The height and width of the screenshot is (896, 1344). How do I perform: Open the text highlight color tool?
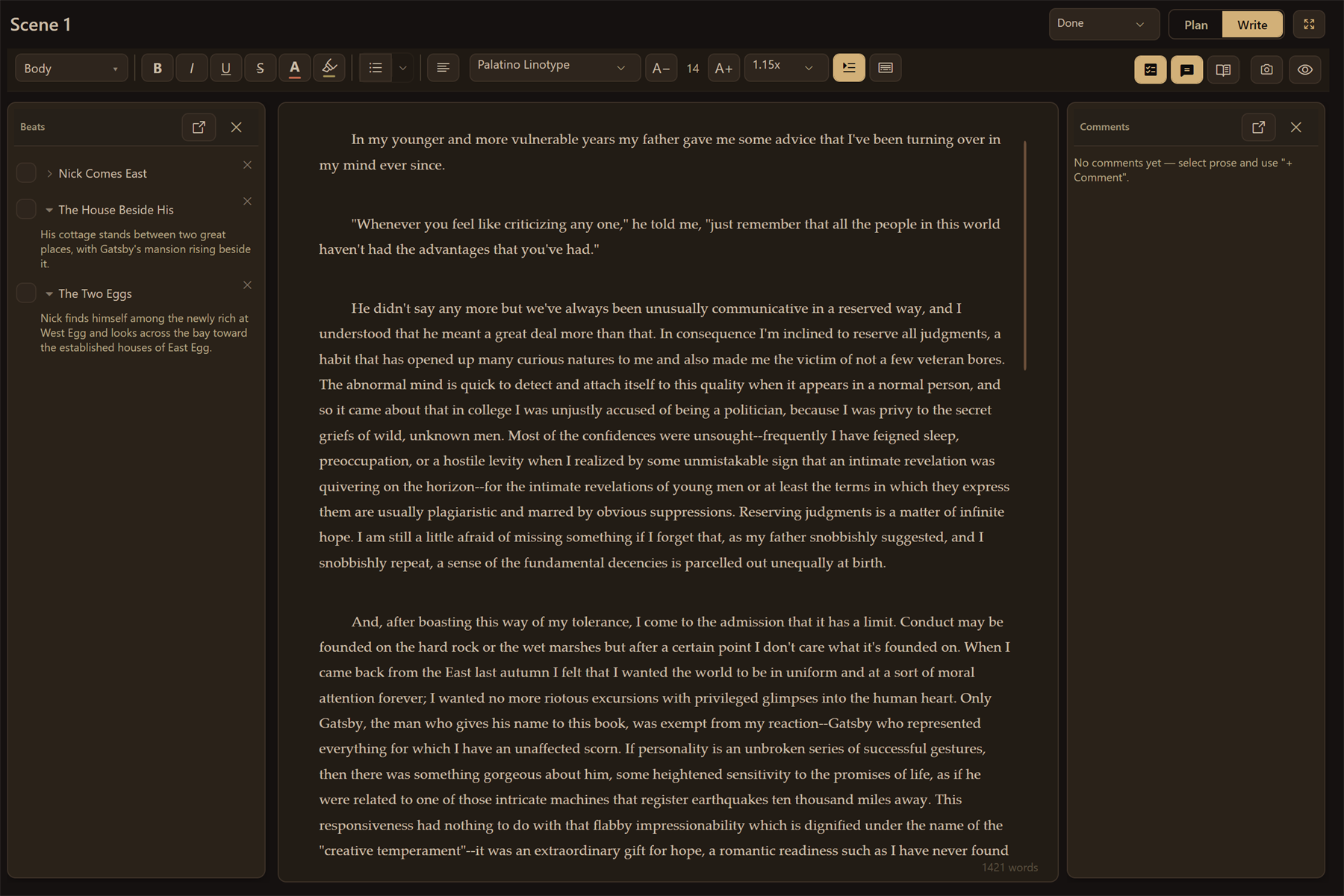tap(329, 68)
